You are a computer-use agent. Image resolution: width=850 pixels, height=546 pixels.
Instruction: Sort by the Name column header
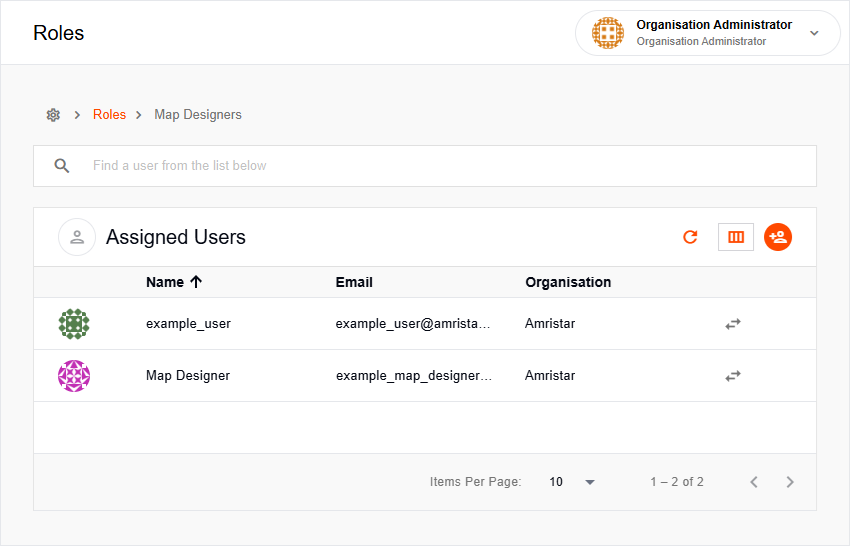coord(165,282)
